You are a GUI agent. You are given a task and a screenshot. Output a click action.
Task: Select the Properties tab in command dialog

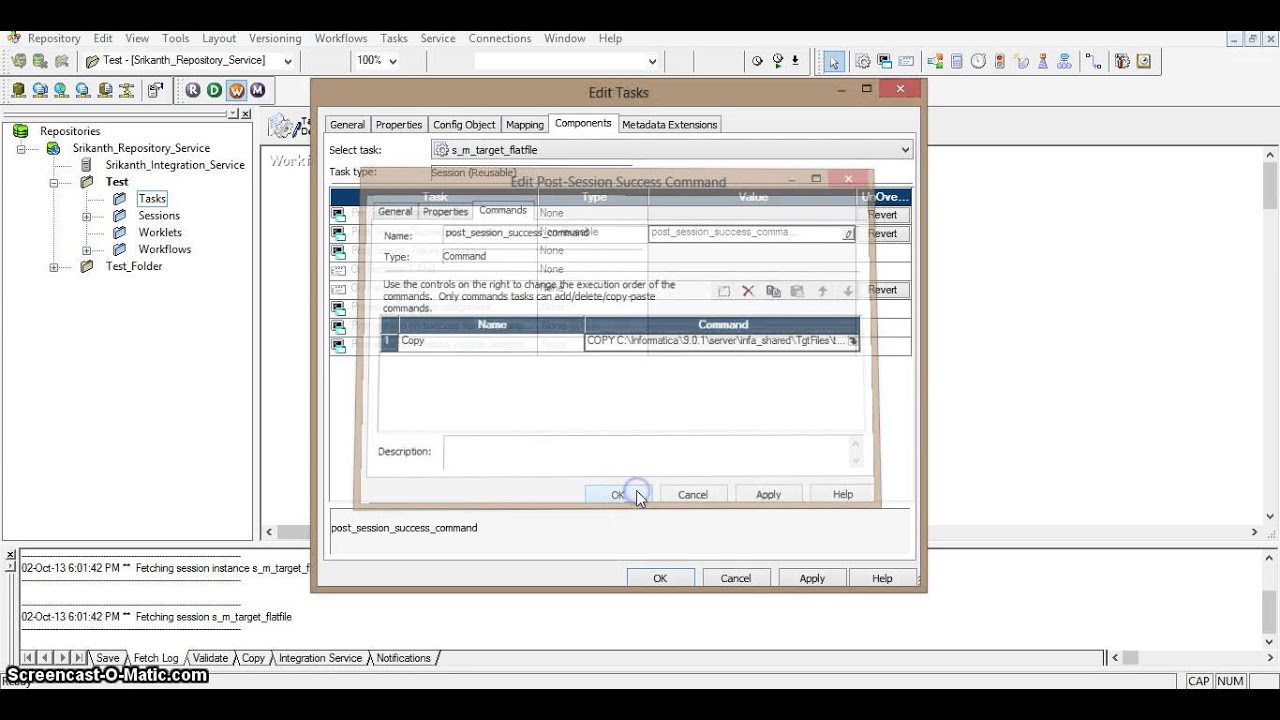[445, 212]
